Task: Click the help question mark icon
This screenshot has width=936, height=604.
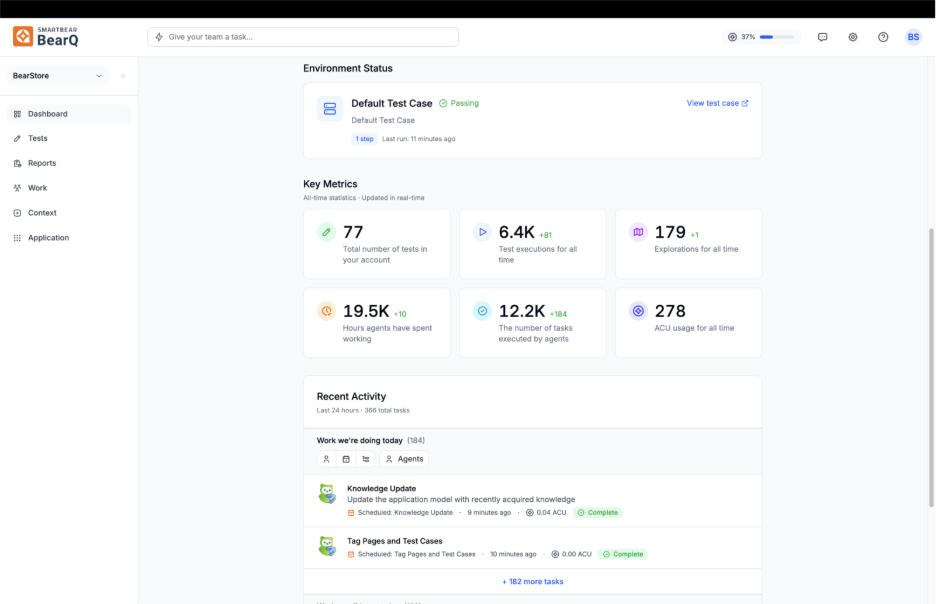Action: pos(883,37)
